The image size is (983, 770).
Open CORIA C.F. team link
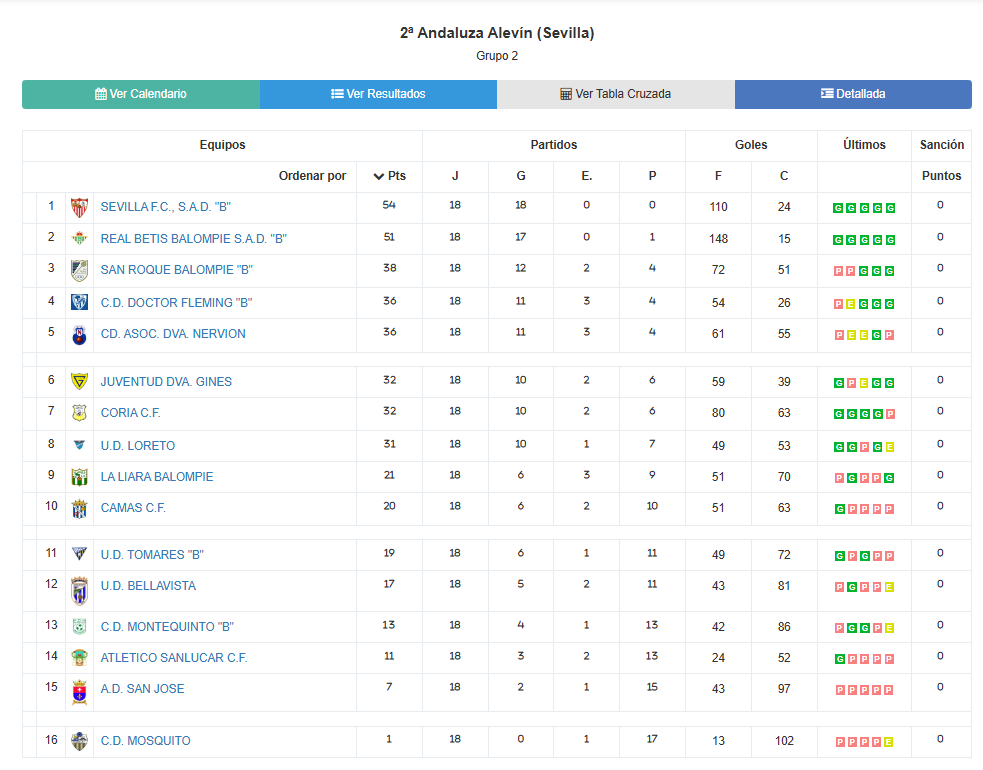pos(130,413)
